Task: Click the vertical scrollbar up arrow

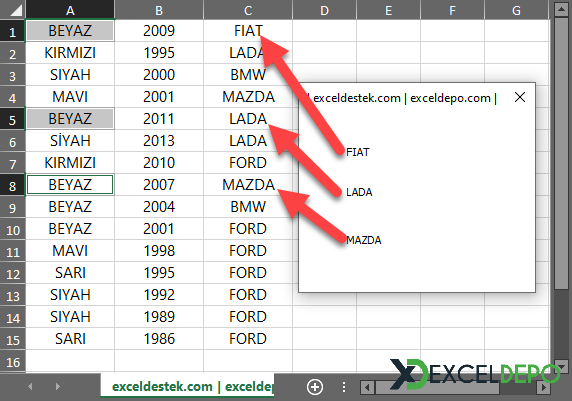Action: point(560,9)
